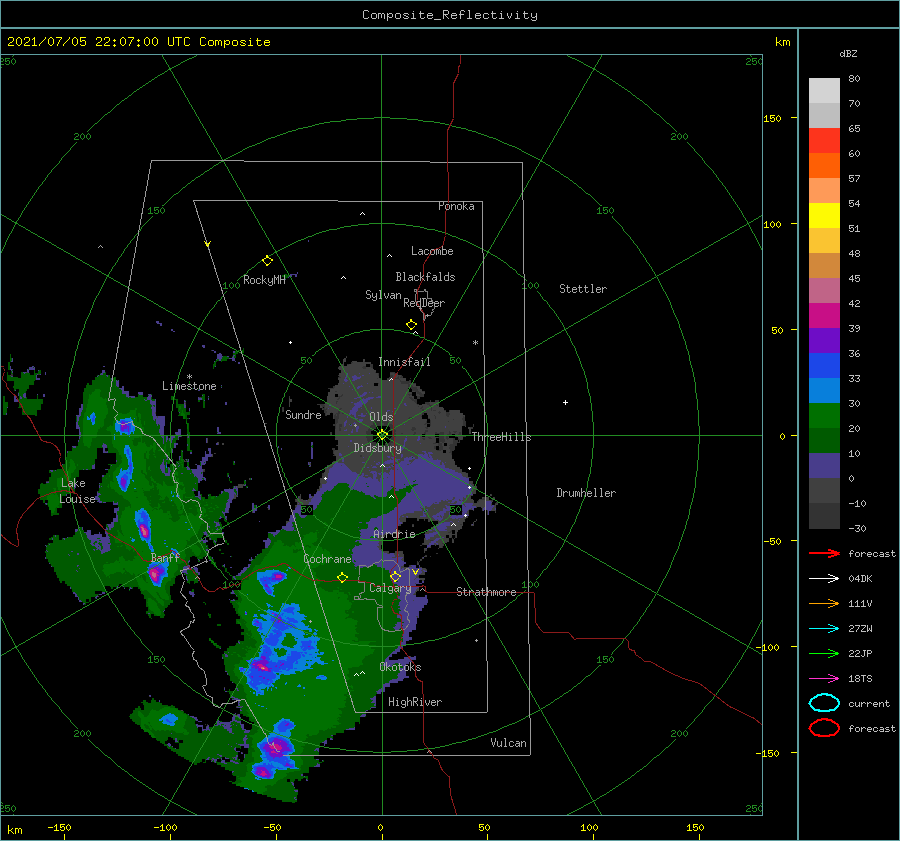Viewport: 900px width, 841px height.
Task: Click the magenta storm core near Banff
Action: 155,573
